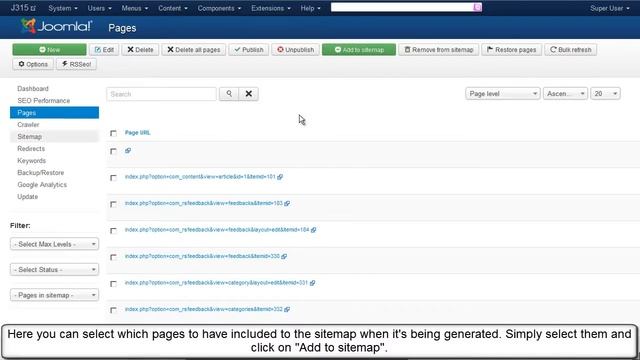The width and height of the screenshot is (640, 360).
Task: Select checkbox for article Itemid=101 page
Action: [113, 178]
